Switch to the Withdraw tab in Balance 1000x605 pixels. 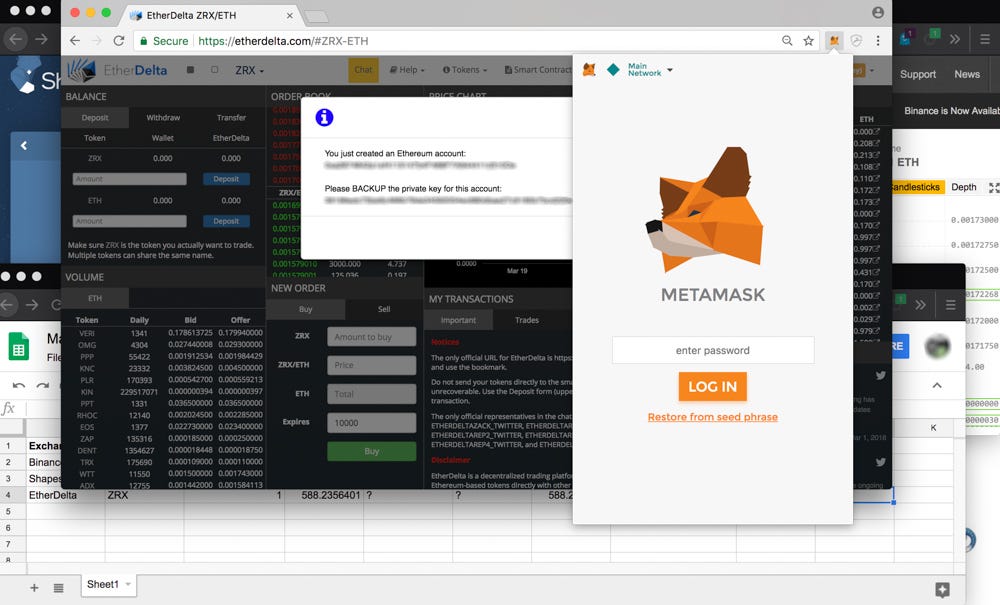point(163,117)
